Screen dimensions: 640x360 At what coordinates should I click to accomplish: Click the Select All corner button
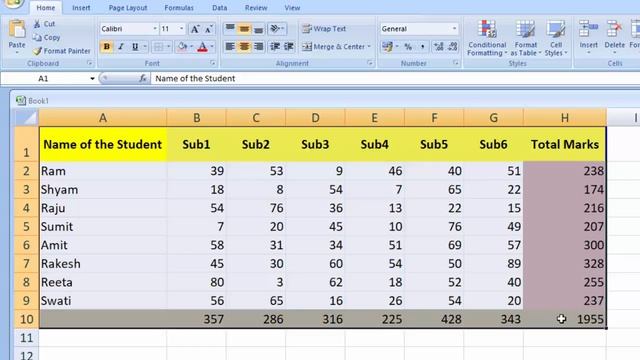pyautogui.click(x=27, y=118)
